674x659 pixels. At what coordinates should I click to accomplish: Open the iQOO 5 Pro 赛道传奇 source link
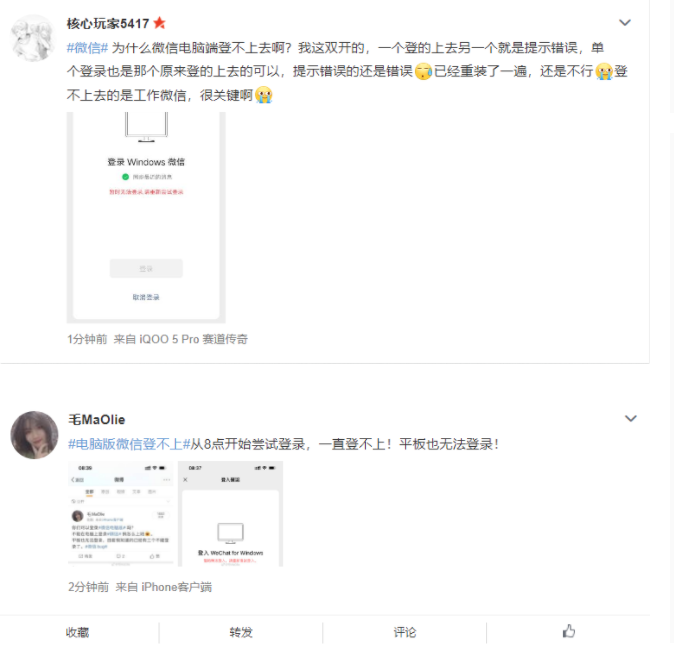coord(193,339)
